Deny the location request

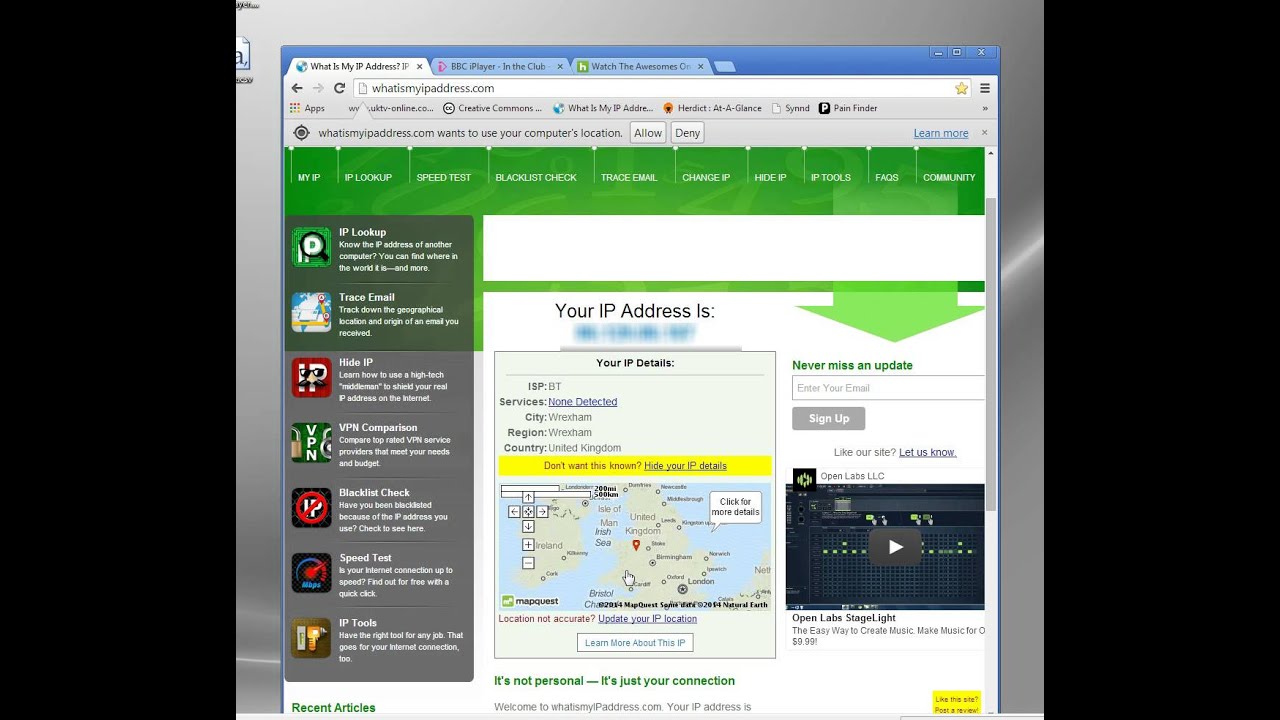[x=687, y=133]
